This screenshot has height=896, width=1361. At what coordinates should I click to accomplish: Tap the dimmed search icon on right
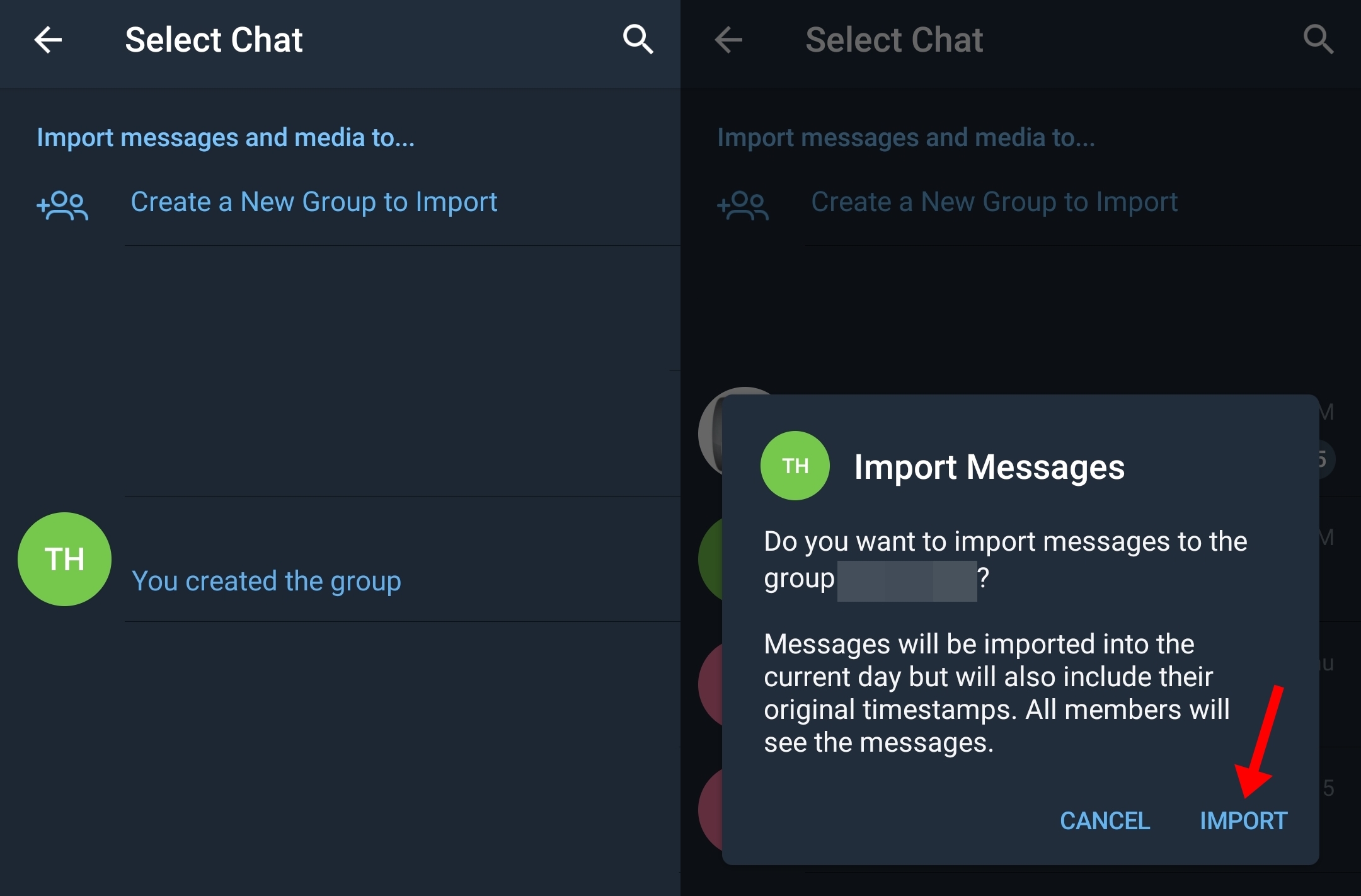pos(1318,40)
